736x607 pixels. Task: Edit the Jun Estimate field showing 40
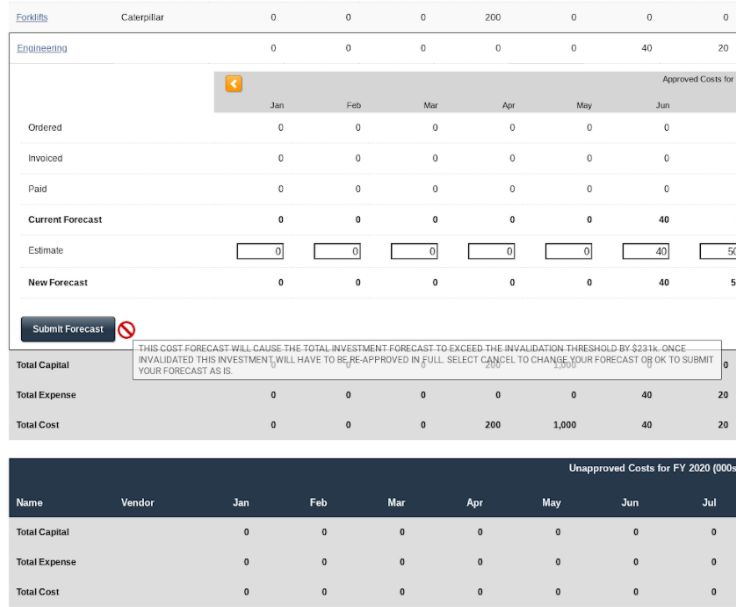point(646,251)
